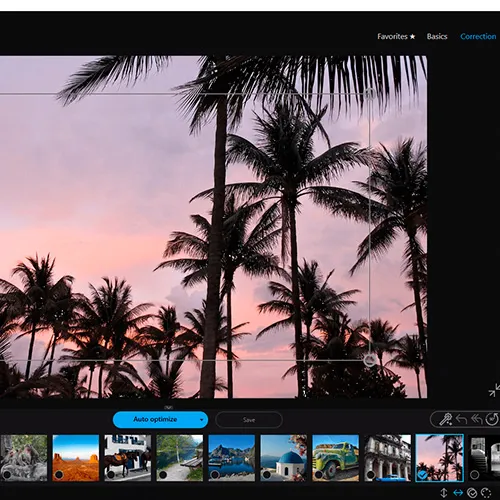Click the blue horizontal double-arrow icon

tap(458, 493)
